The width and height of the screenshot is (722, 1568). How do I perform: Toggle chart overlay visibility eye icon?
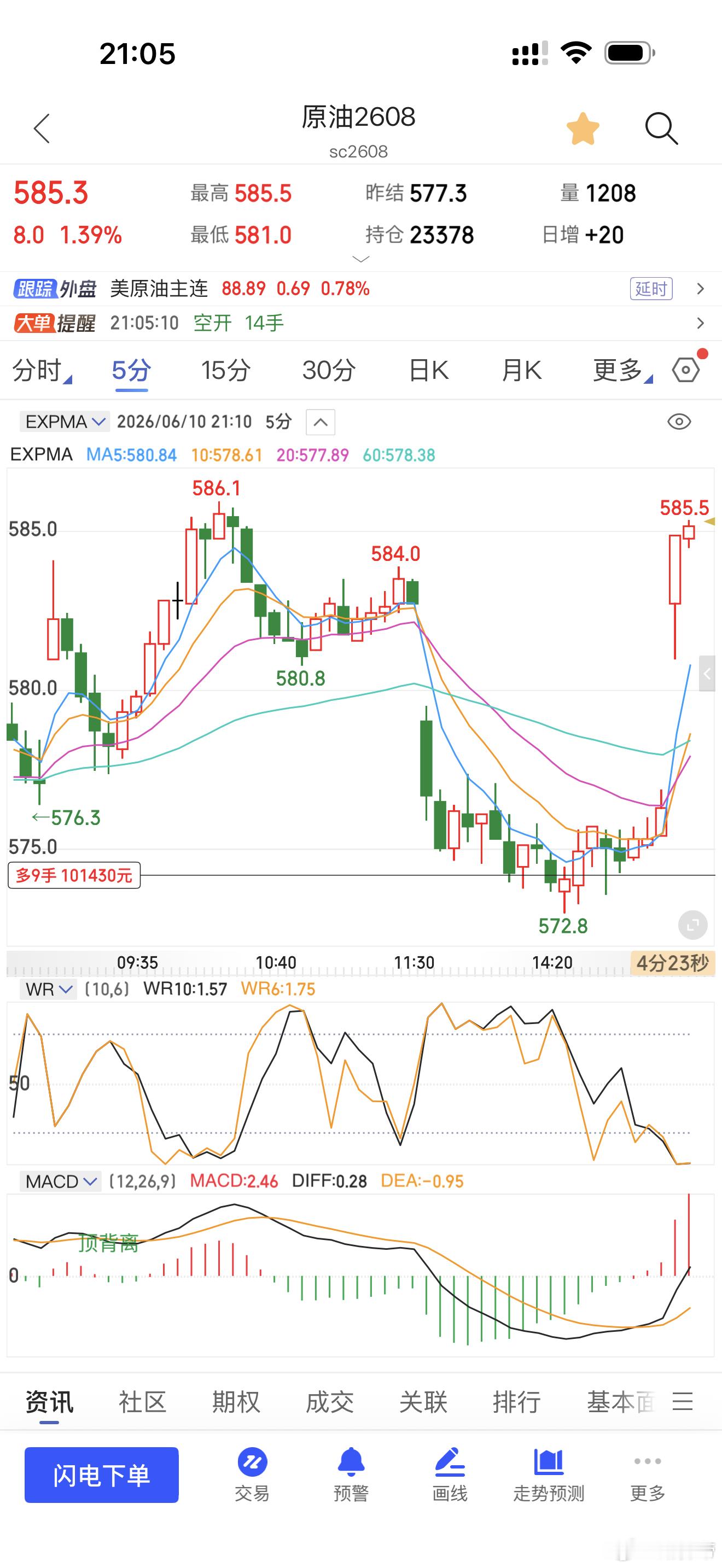[x=679, y=421]
